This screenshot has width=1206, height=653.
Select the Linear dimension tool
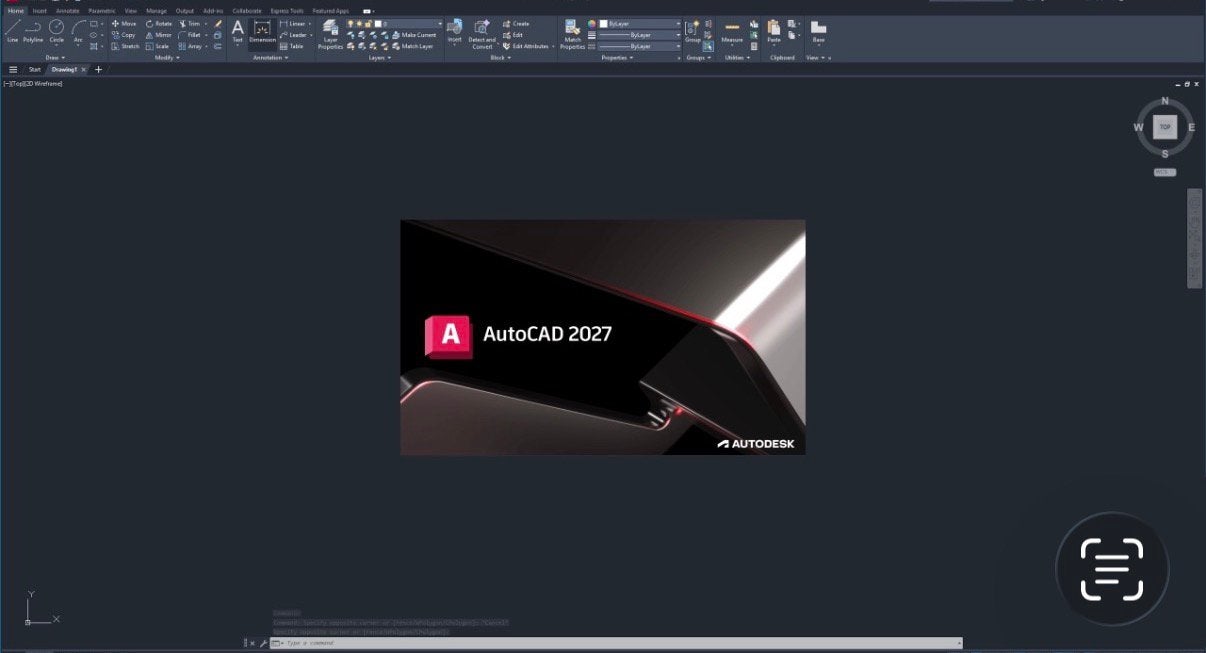(294, 23)
